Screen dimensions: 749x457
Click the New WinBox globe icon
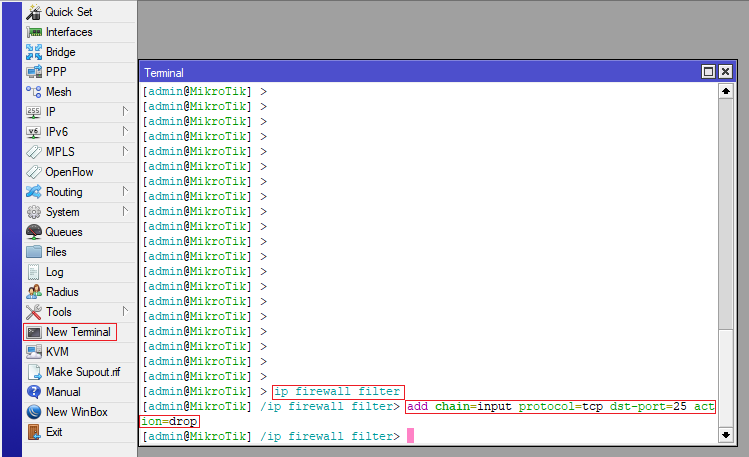tap(34, 412)
